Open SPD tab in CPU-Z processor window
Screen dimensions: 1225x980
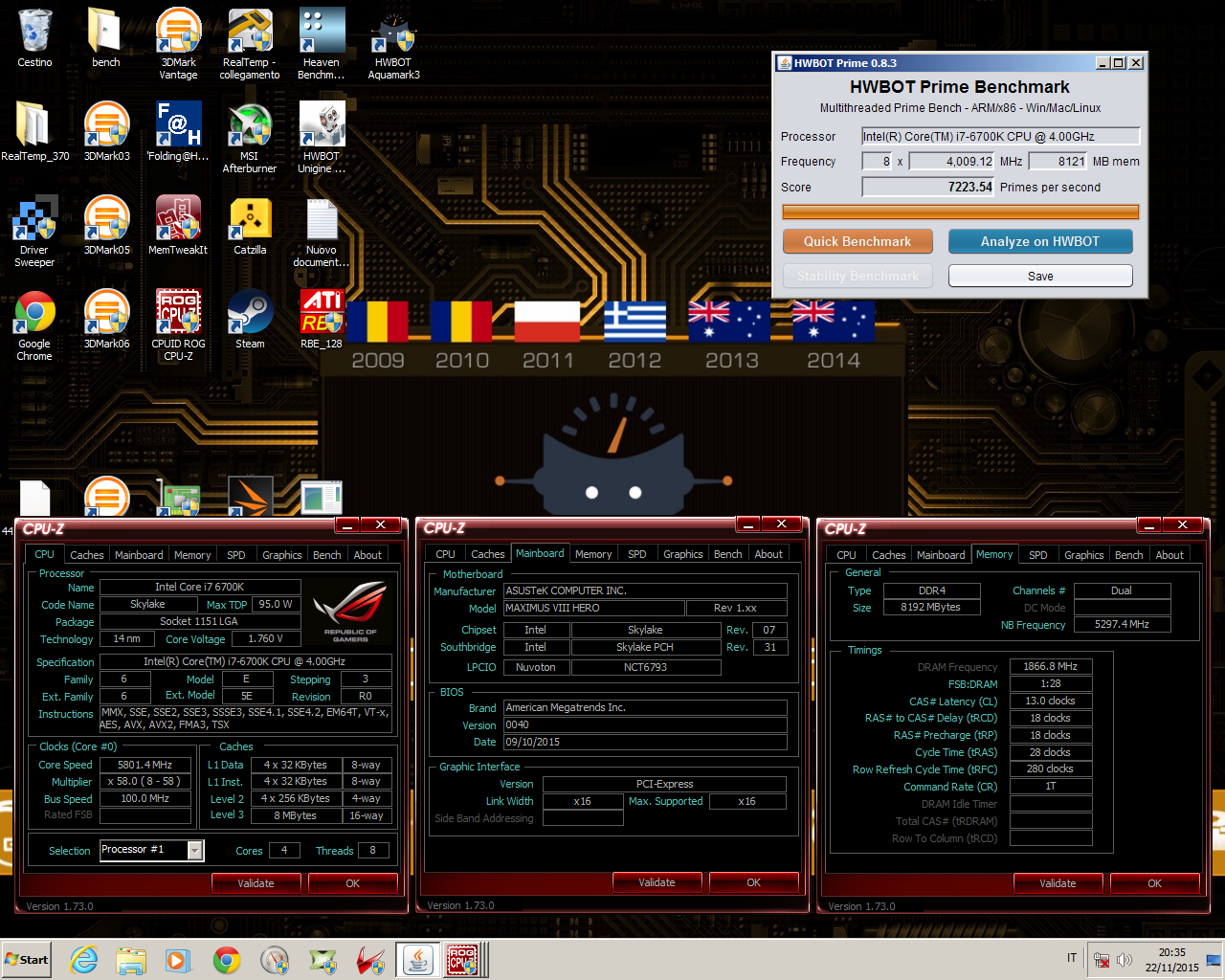(x=236, y=555)
